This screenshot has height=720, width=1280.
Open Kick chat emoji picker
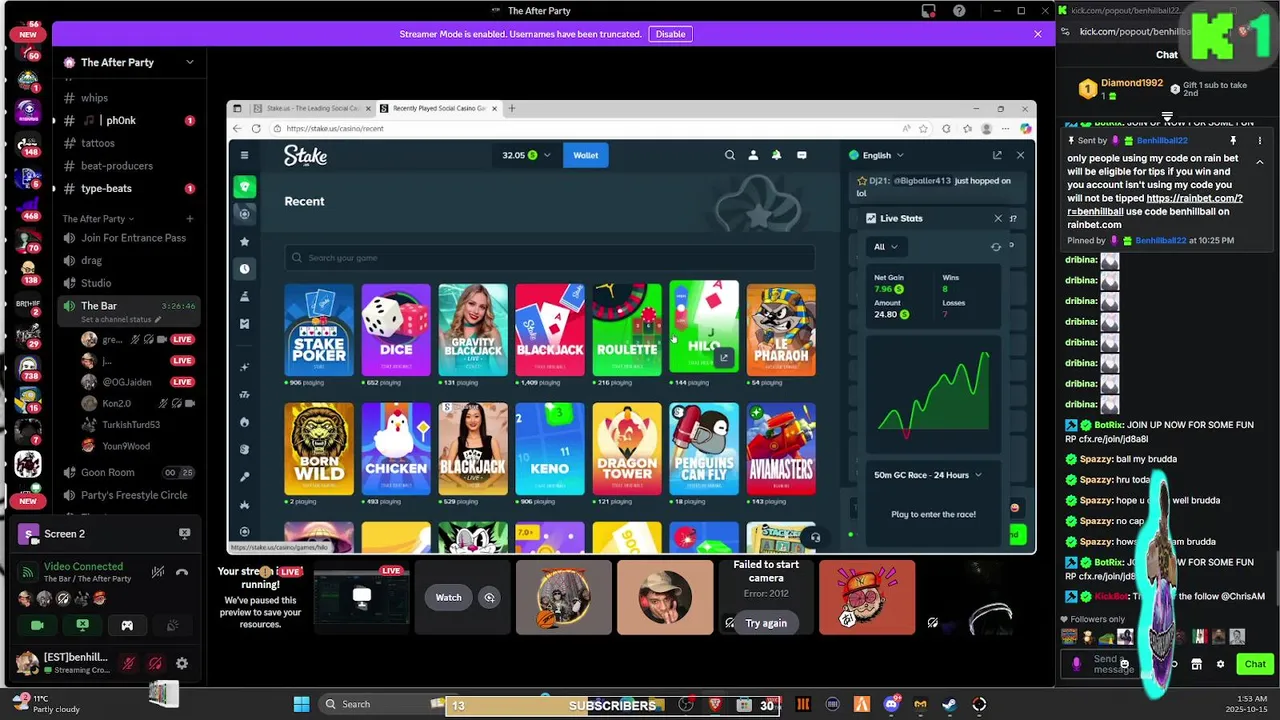1125,664
